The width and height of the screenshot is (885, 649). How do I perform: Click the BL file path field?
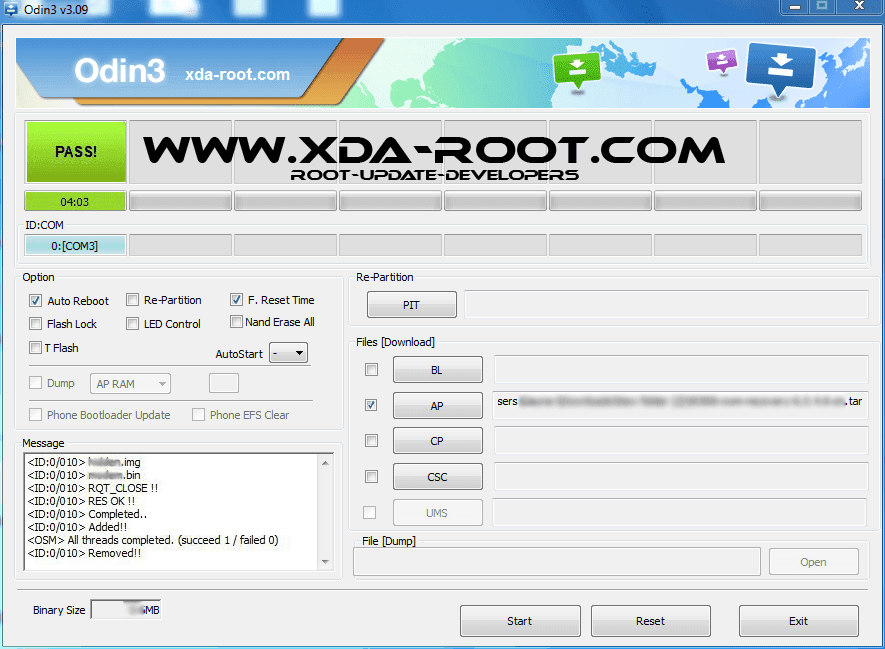[681, 370]
